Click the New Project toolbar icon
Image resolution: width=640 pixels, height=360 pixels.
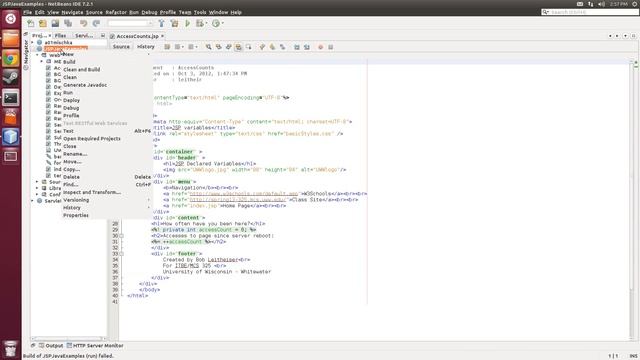[x=43, y=23]
